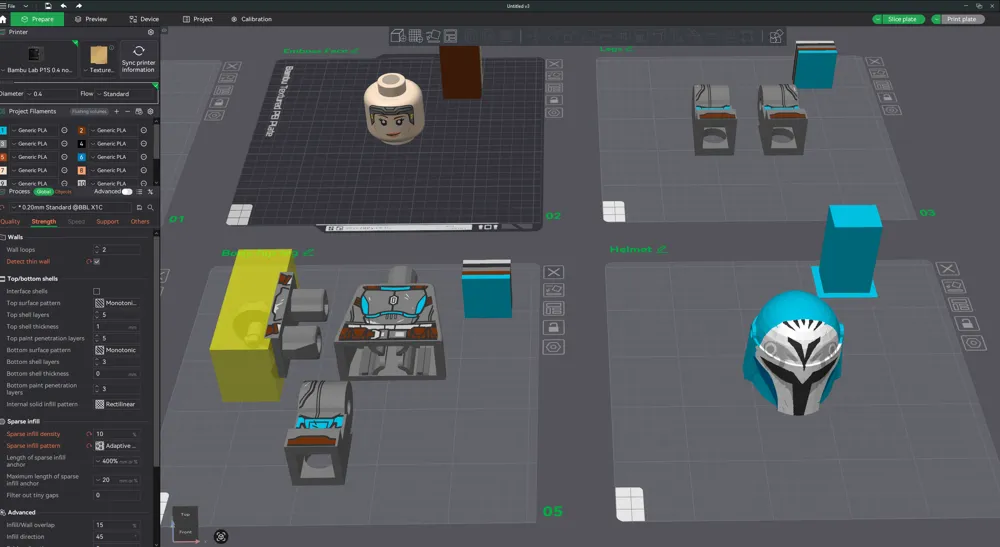Remove plate 02 with its X icon
This screenshot has width=1000, height=547.
554,64
